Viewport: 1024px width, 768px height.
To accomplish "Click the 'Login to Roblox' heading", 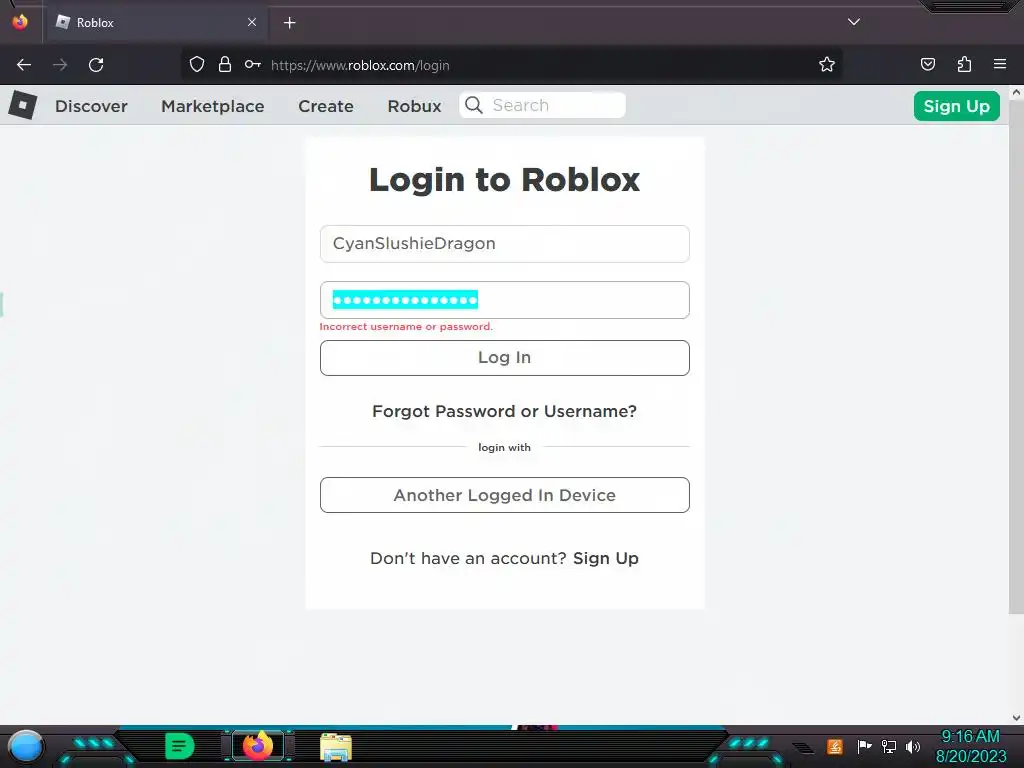I will 505,180.
